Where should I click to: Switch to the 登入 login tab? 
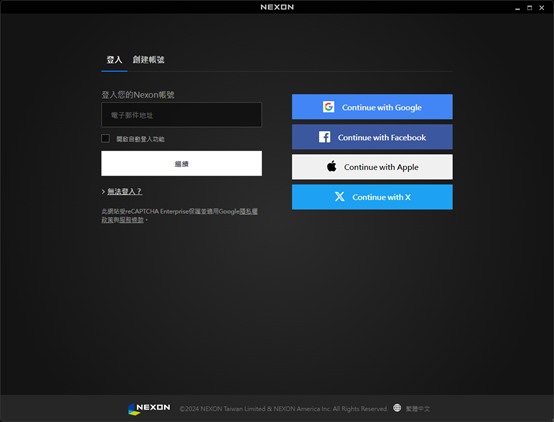(114, 60)
